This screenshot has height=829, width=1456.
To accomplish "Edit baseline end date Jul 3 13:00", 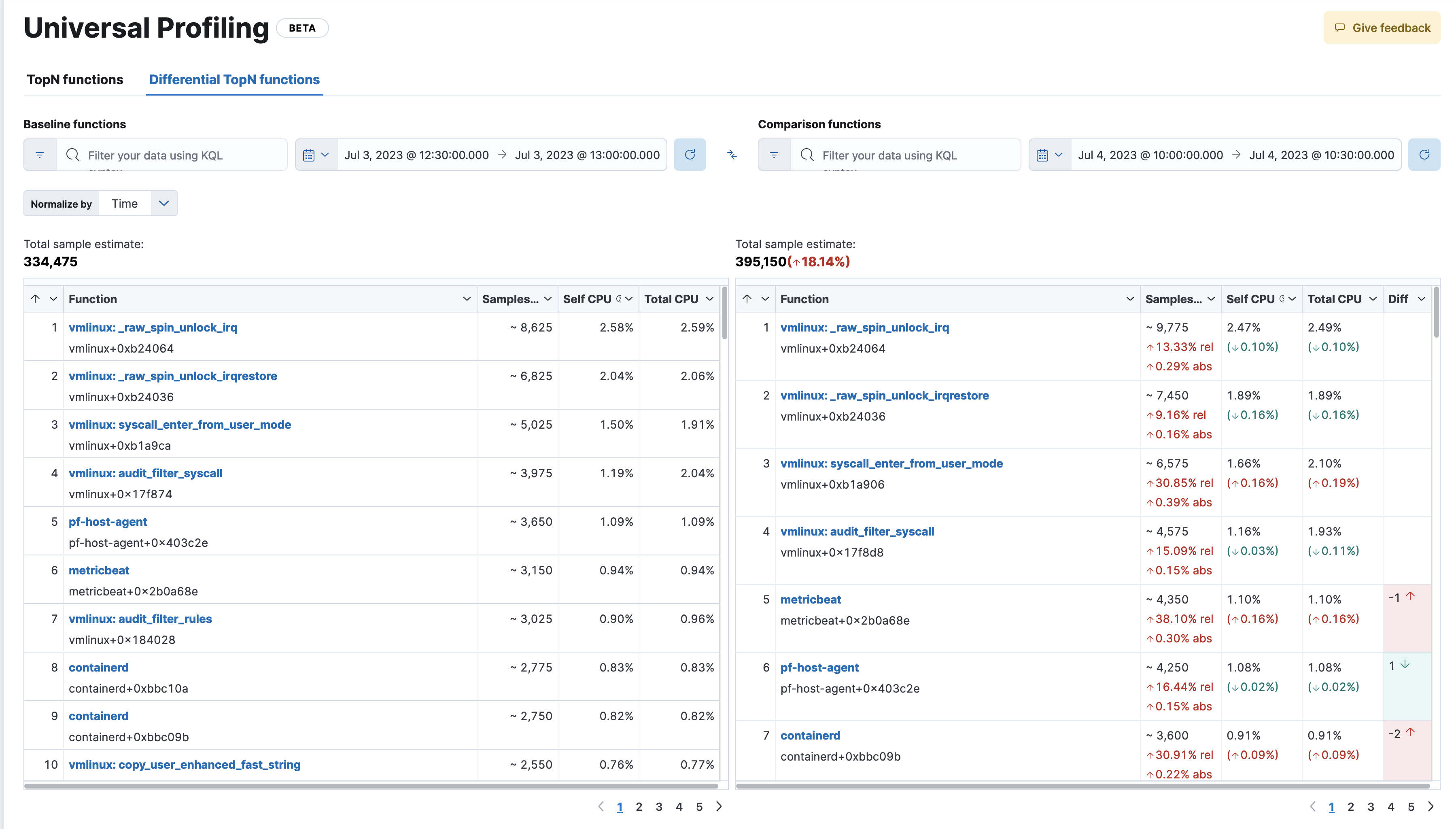I will tap(588, 155).
